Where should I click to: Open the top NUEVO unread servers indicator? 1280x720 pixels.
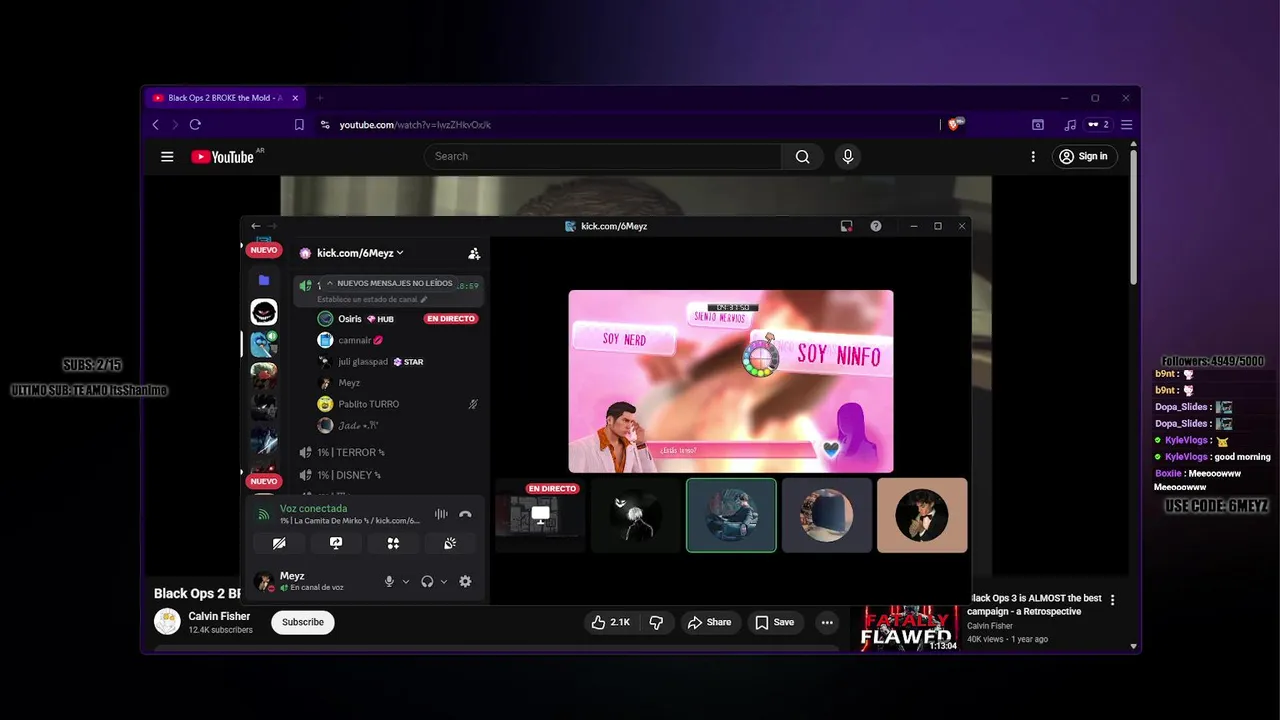264,250
